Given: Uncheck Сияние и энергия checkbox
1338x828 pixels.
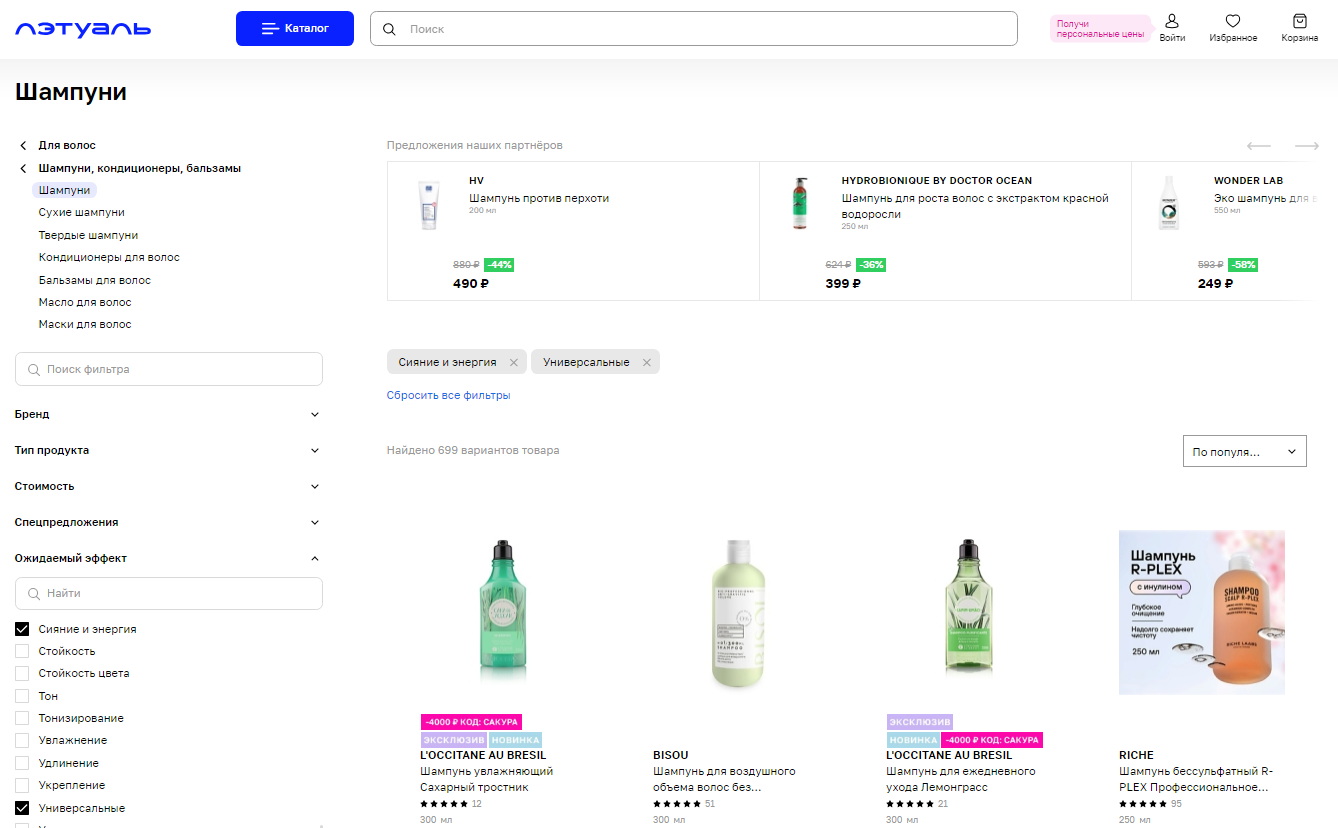Looking at the screenshot, I should (22, 629).
